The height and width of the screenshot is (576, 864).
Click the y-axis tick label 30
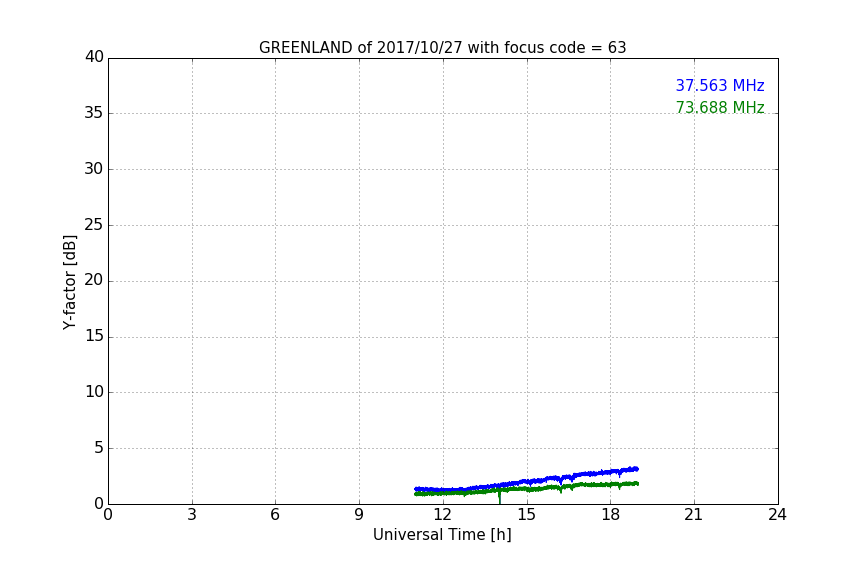[x=94, y=169]
